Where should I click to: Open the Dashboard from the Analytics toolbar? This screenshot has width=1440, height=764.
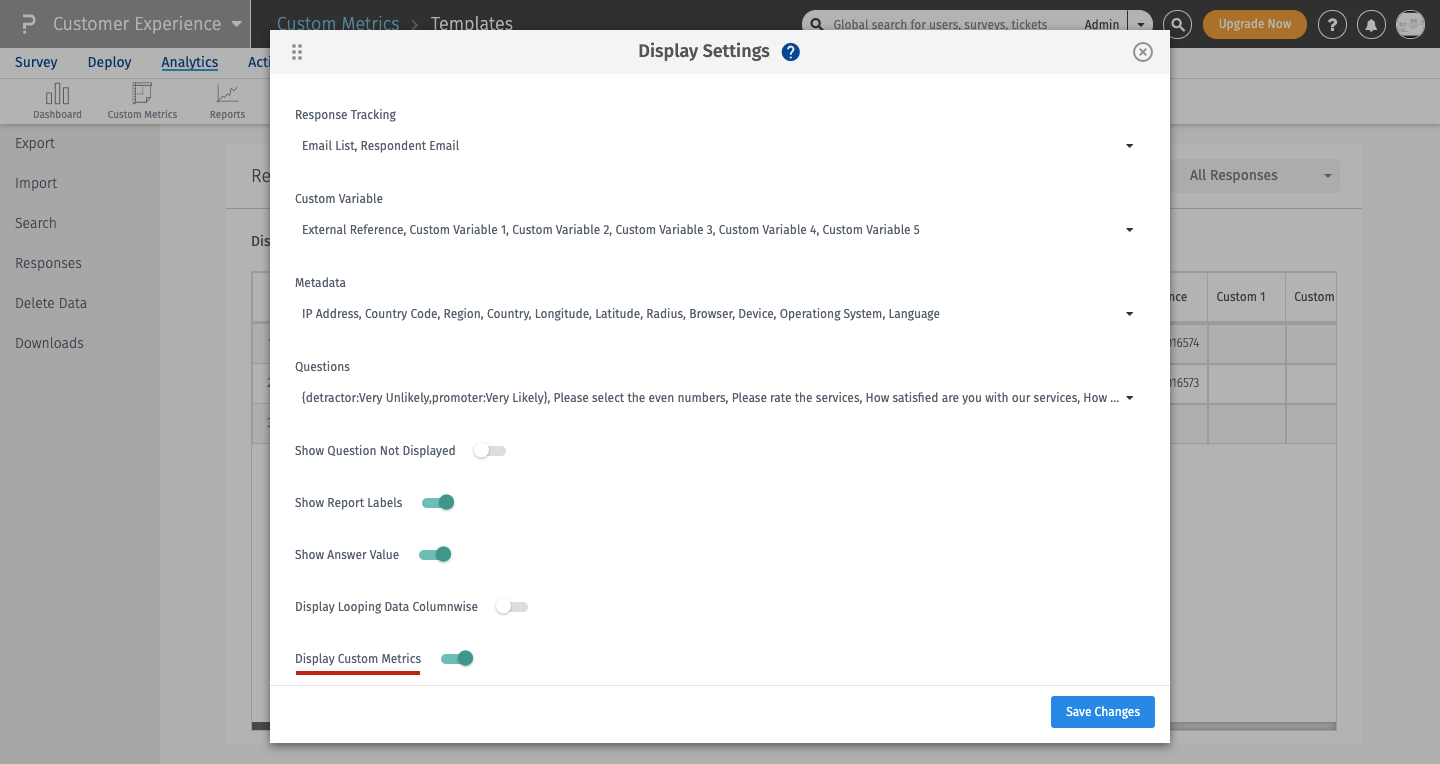click(57, 100)
